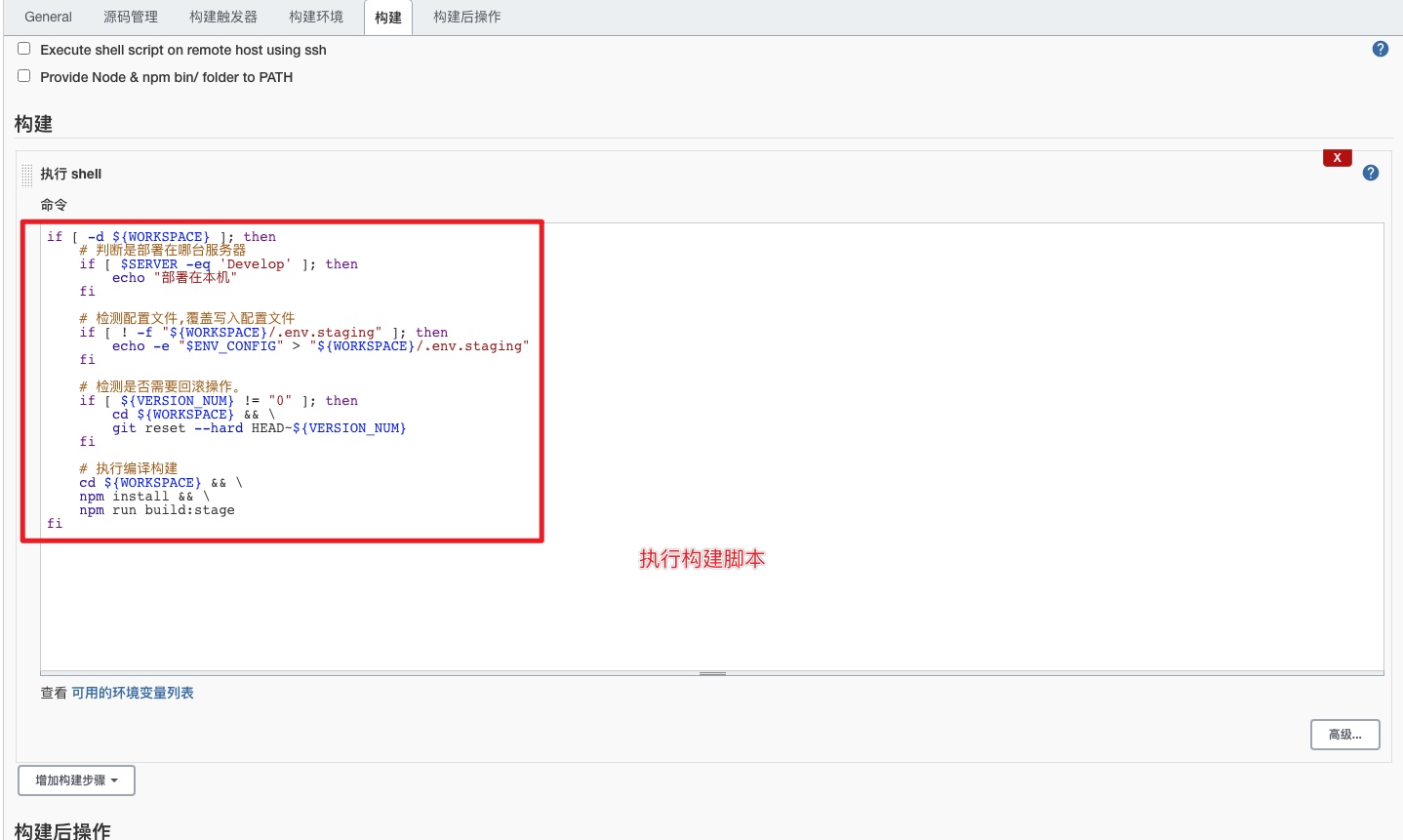Grab the 执行 shell step drag handle
Viewport: 1403px width, 840px height.
click(x=26, y=175)
